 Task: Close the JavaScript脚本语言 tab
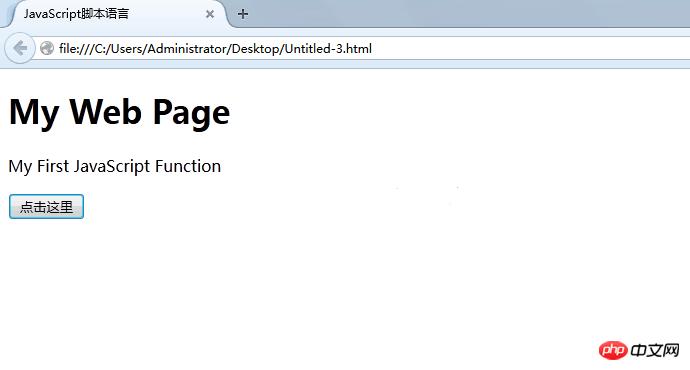click(x=210, y=14)
